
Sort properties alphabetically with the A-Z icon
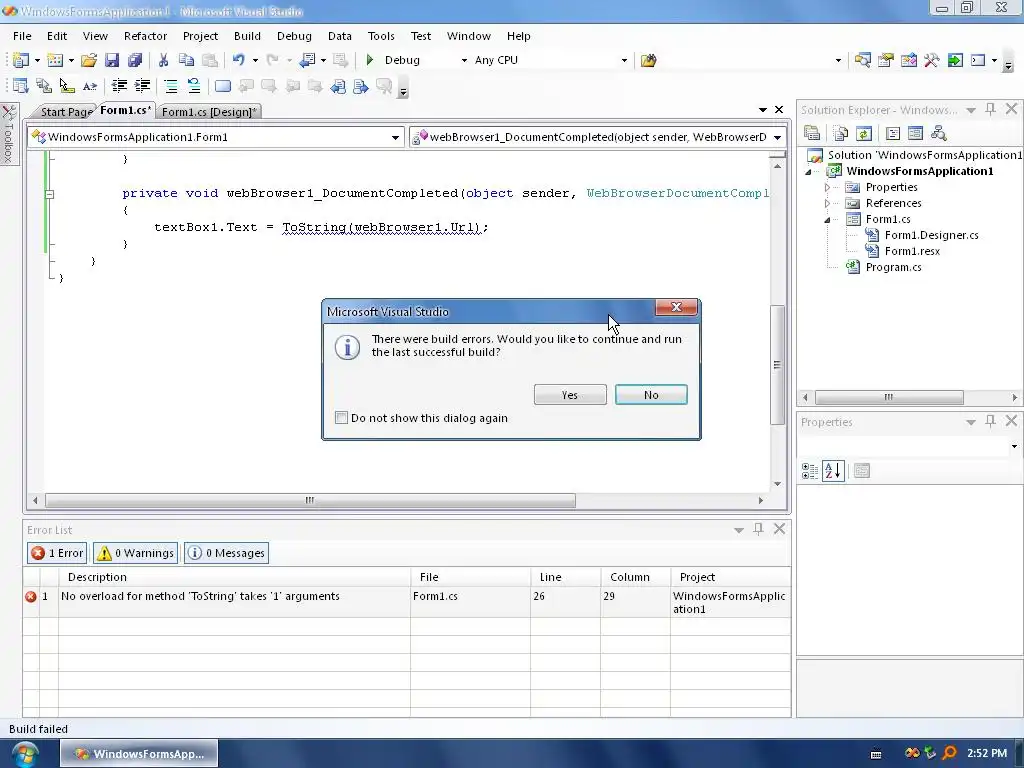tap(833, 470)
